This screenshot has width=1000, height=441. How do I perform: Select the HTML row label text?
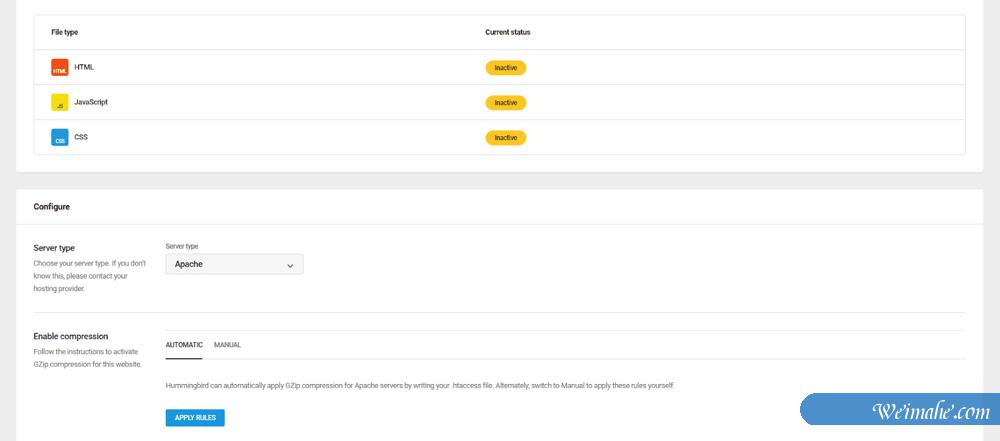[84, 67]
